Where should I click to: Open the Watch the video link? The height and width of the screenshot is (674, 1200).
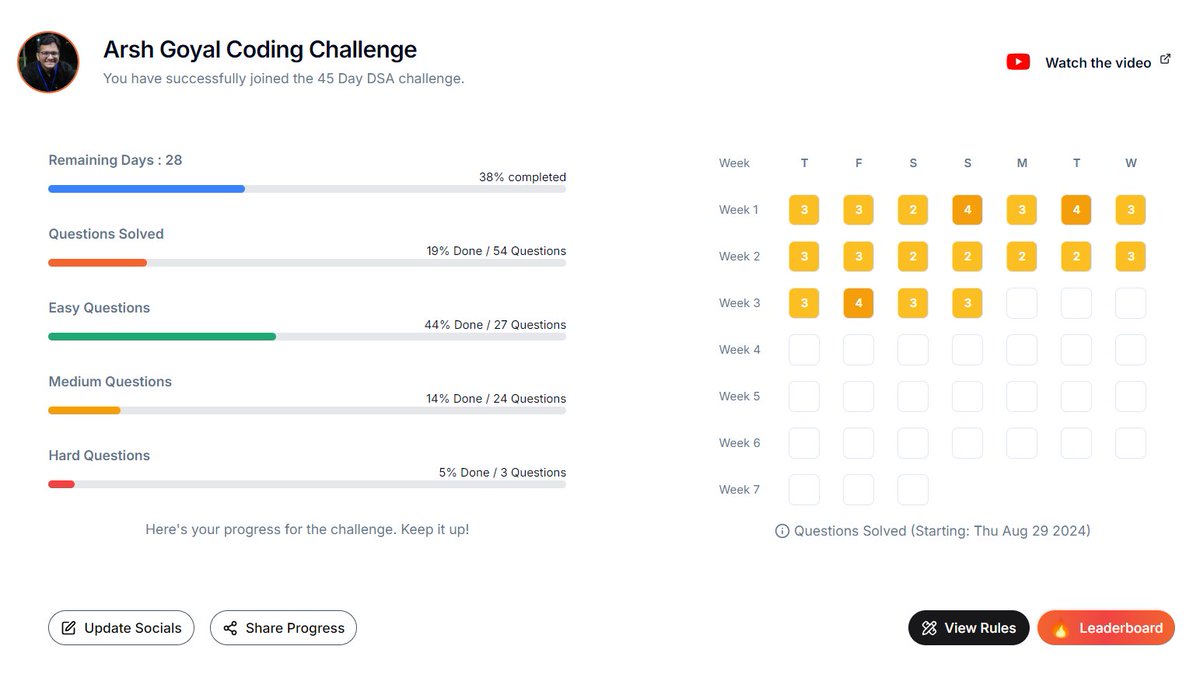click(x=1098, y=62)
